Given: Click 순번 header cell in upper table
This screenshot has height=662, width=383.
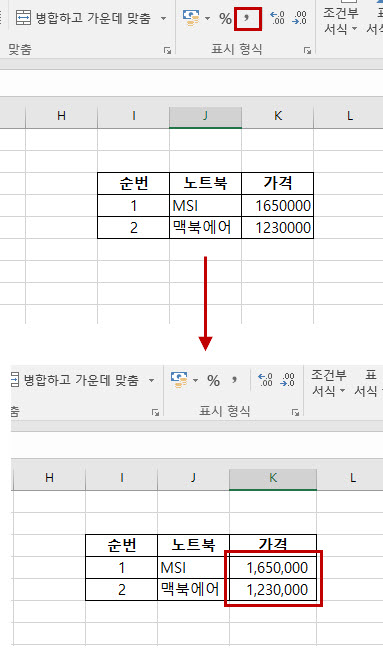Looking at the screenshot, I should pos(133,183).
